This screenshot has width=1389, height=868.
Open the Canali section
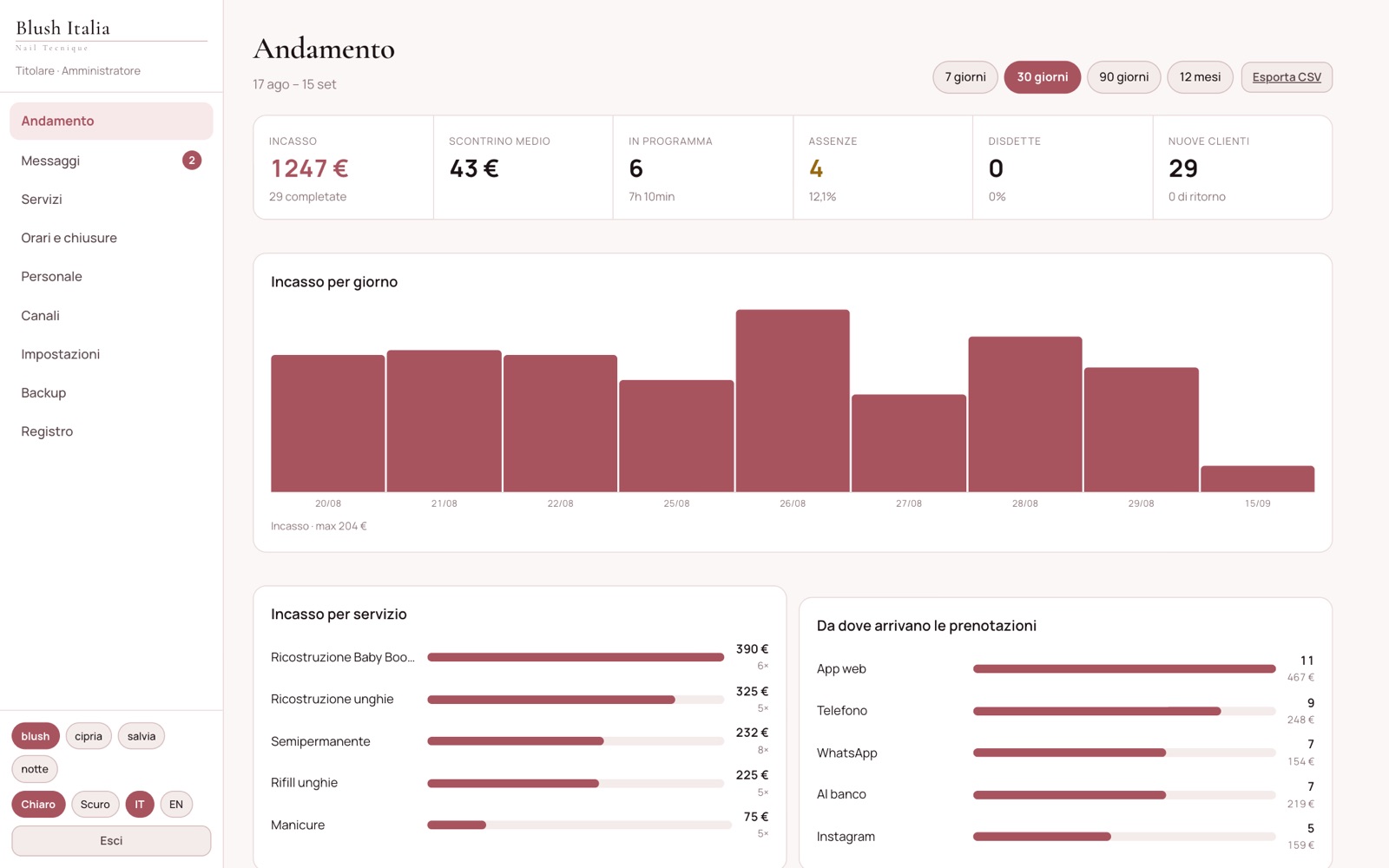click(x=111, y=315)
